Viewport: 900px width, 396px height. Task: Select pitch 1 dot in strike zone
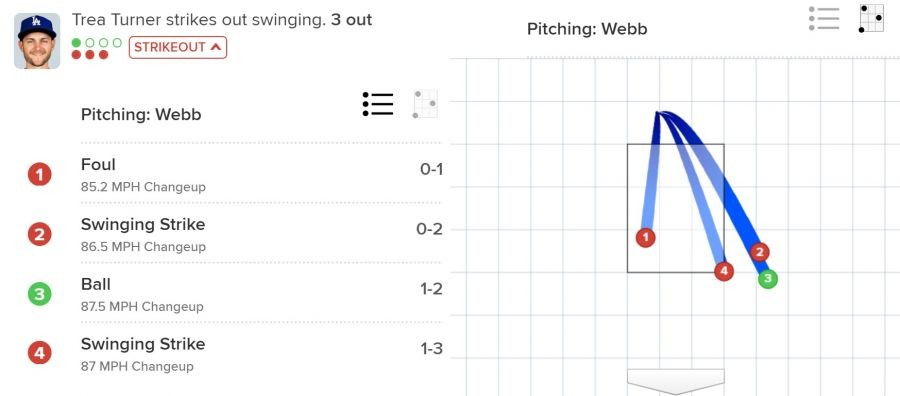646,237
